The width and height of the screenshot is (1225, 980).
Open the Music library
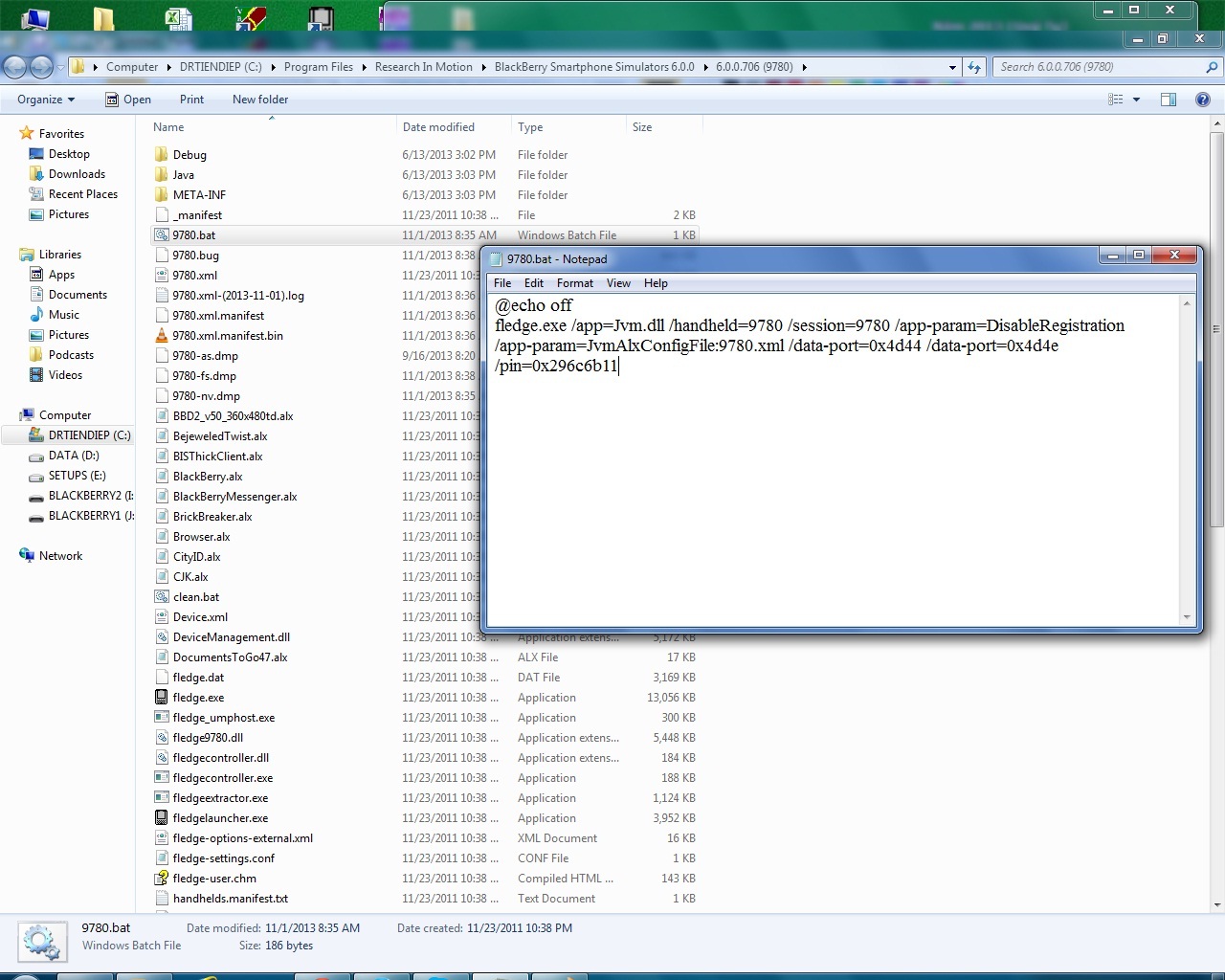point(64,315)
